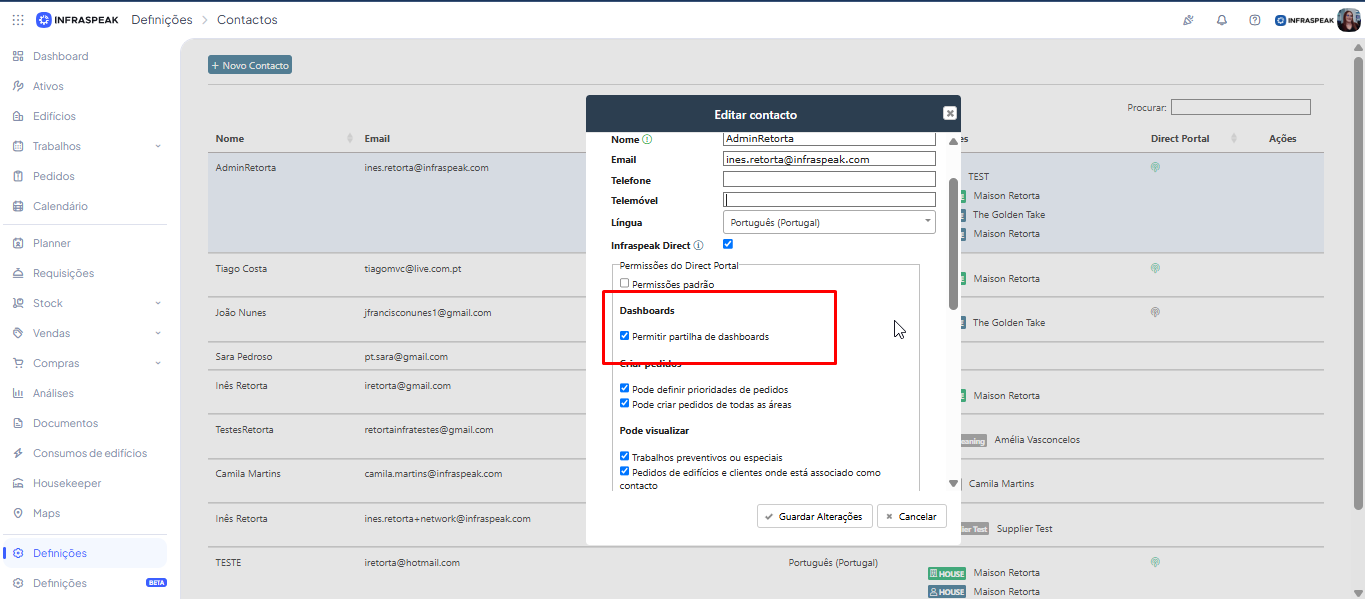
Task: Click the Amélia Vasconcelos entry
Action: (x=1037, y=439)
